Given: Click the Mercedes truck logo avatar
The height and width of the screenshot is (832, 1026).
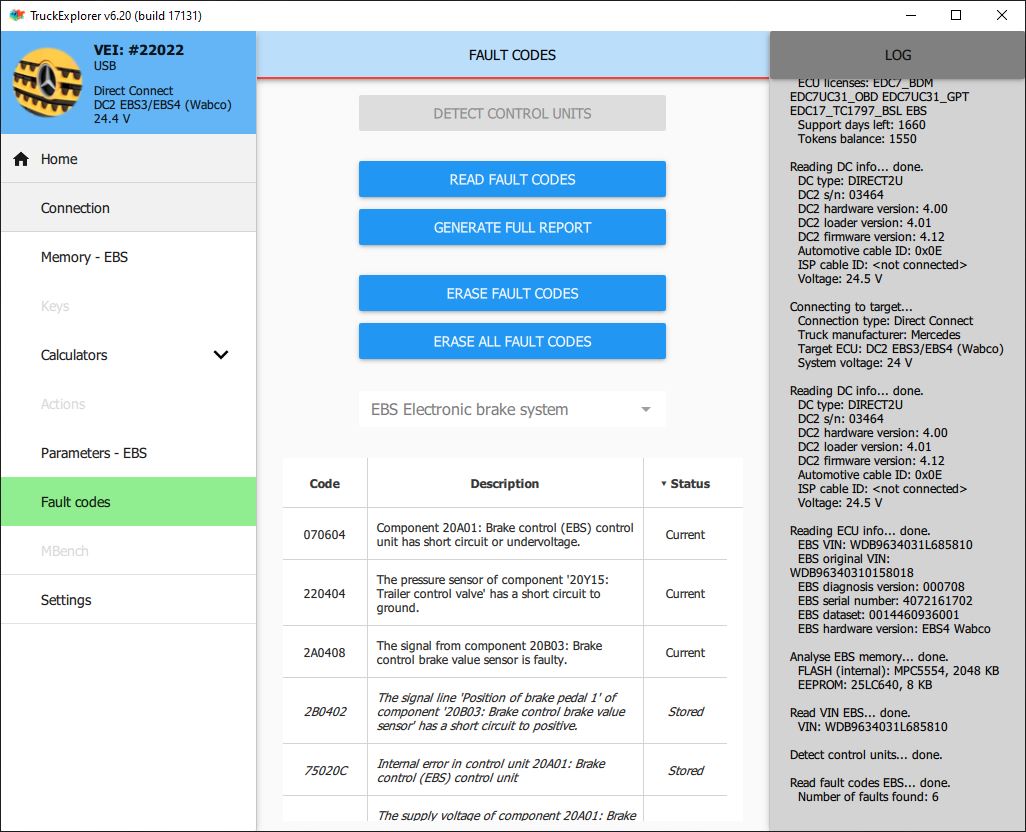Looking at the screenshot, I should (x=47, y=82).
